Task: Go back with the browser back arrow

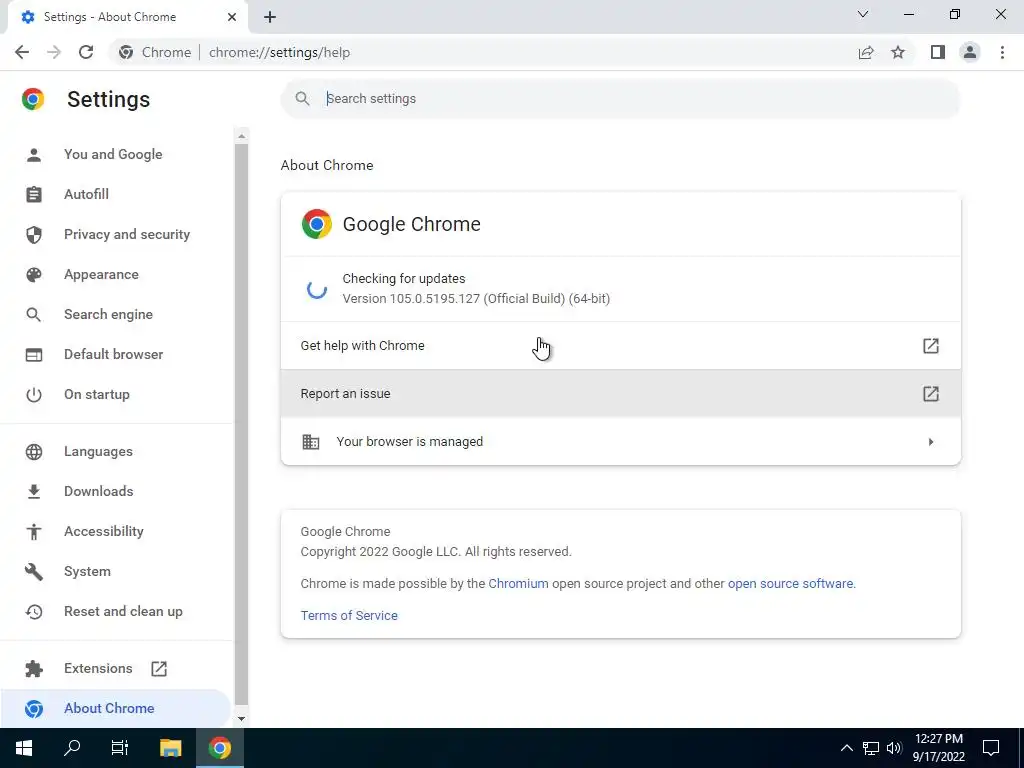Action: pyautogui.click(x=22, y=52)
